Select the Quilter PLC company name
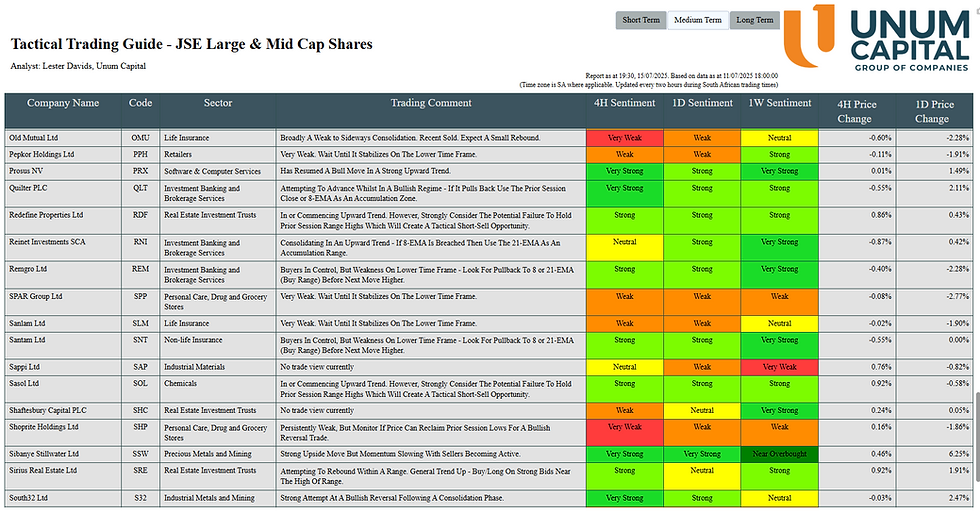 28,187
